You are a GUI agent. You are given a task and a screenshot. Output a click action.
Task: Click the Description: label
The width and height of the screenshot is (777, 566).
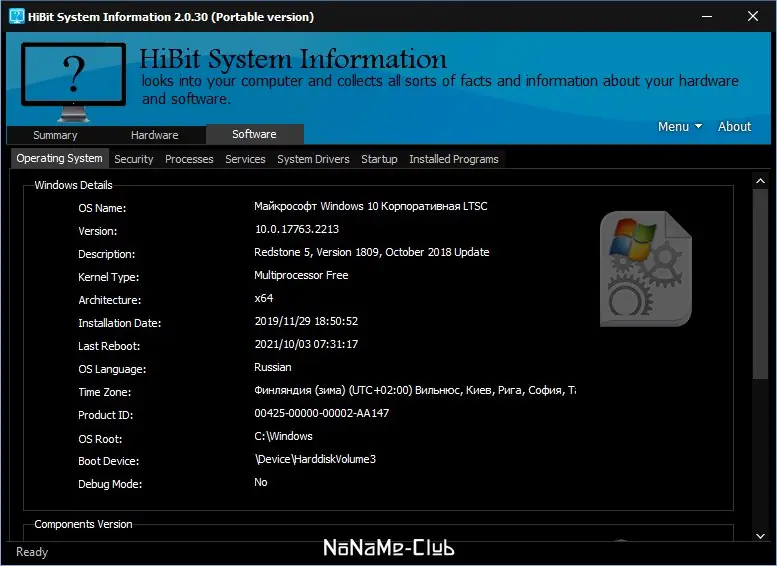(107, 254)
